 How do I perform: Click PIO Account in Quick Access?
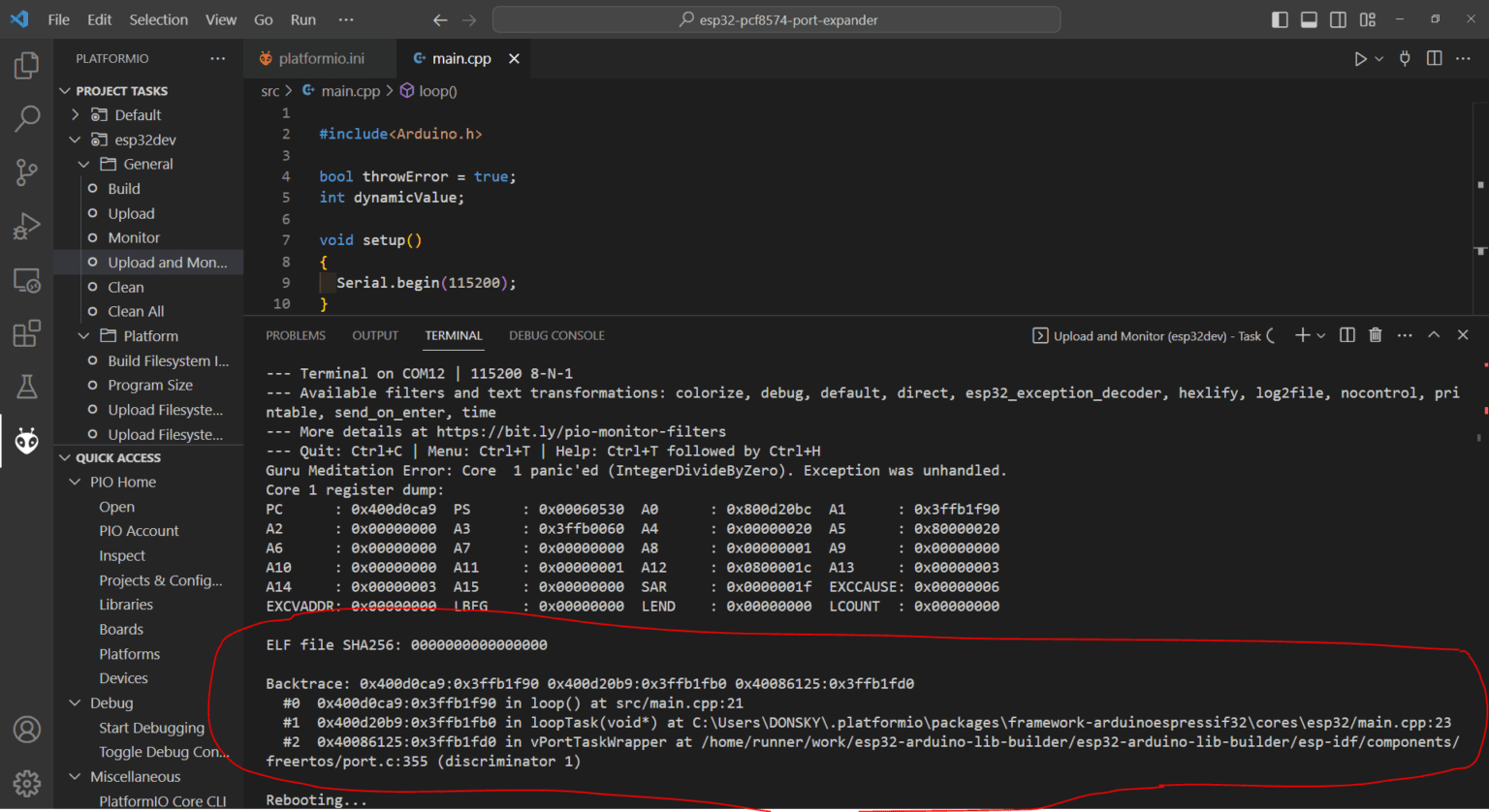coord(139,531)
